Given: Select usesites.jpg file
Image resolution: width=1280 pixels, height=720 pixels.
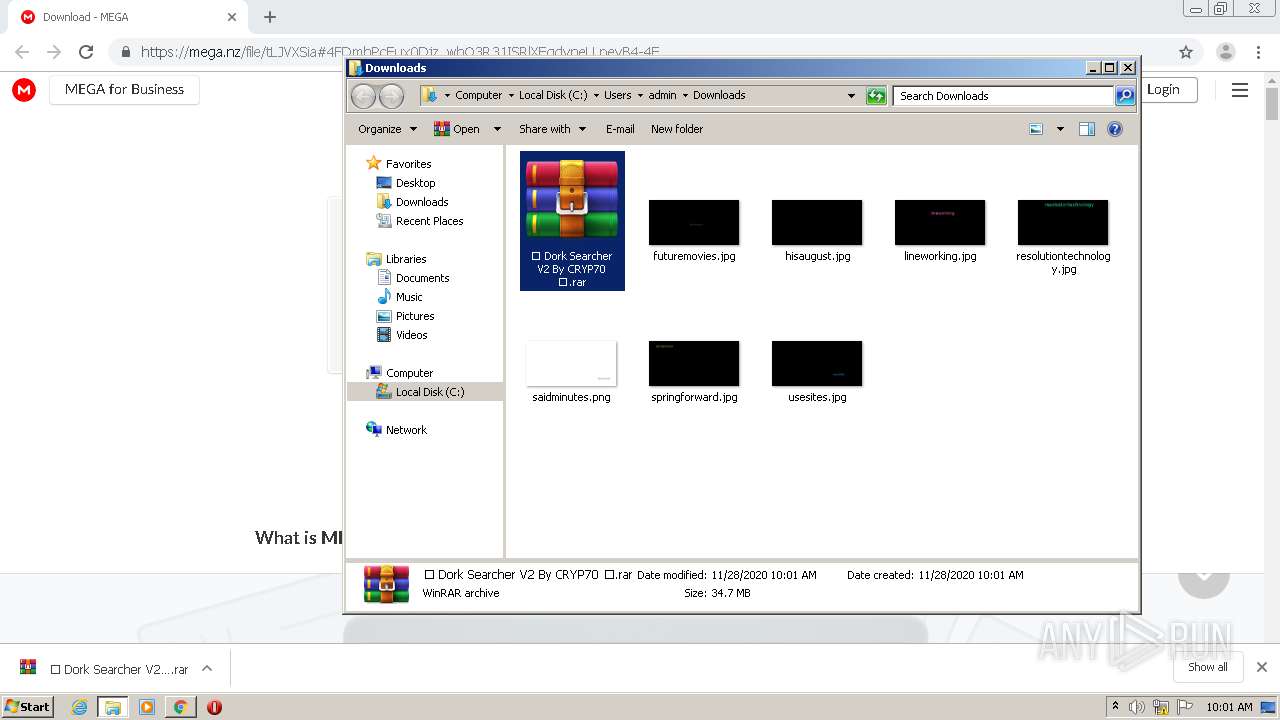Looking at the screenshot, I should (x=817, y=371).
